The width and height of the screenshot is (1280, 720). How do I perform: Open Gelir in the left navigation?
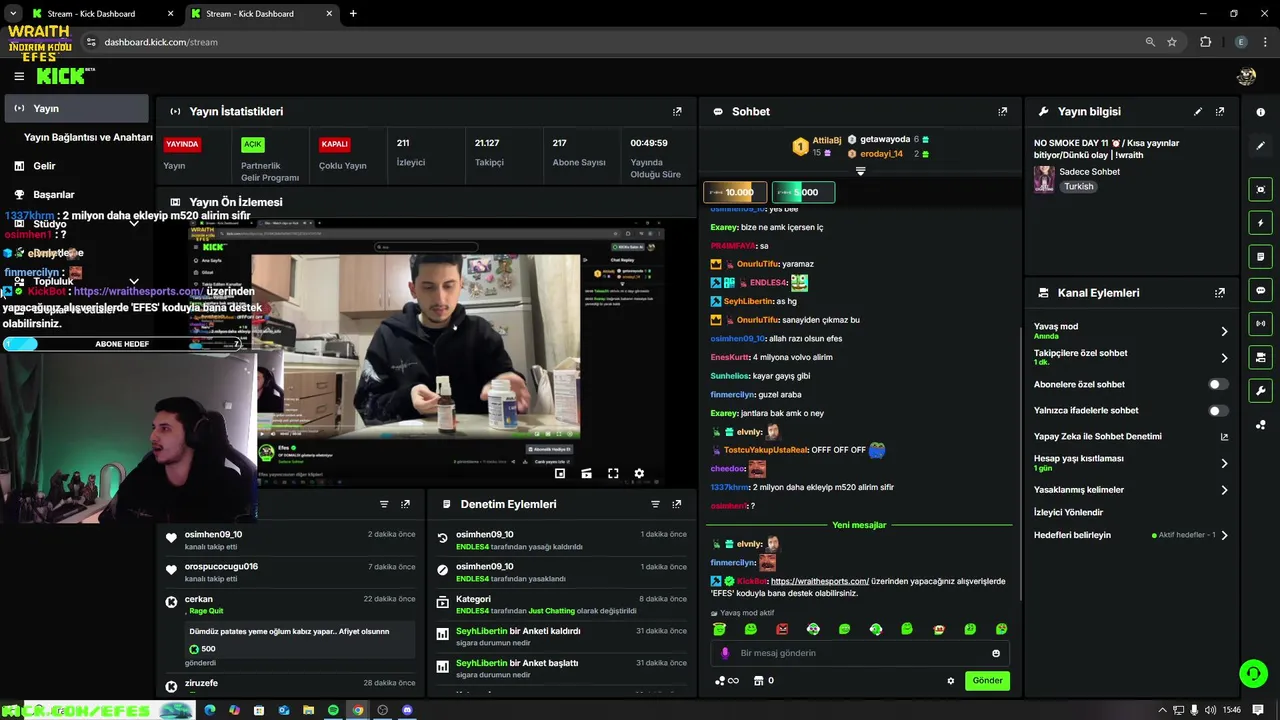[44, 166]
